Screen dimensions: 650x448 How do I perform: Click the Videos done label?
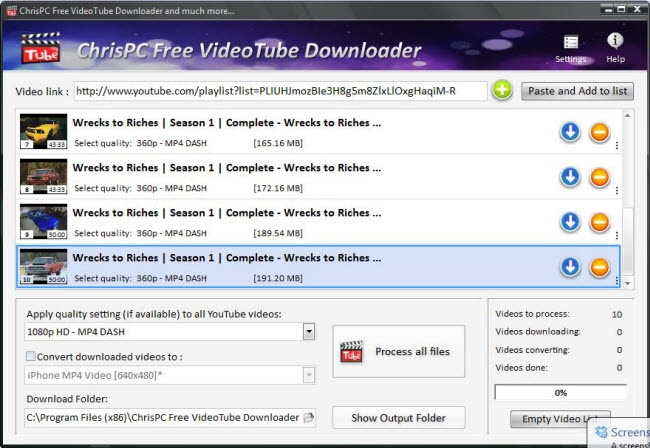coord(521,368)
